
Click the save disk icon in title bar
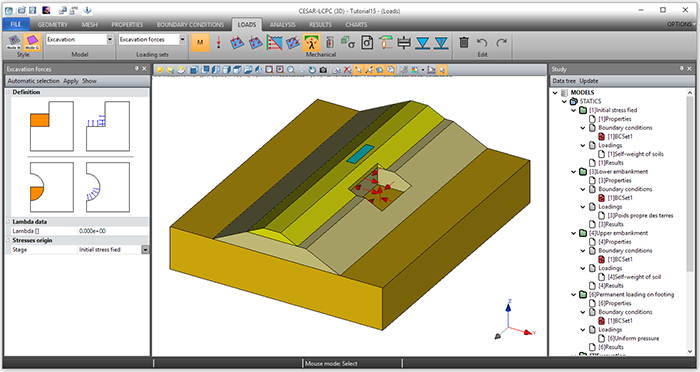tap(33, 10)
